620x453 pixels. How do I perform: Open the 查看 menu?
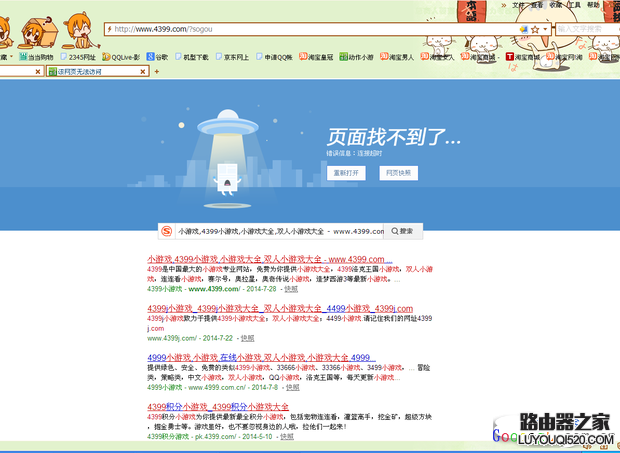pyautogui.click(x=537, y=5)
